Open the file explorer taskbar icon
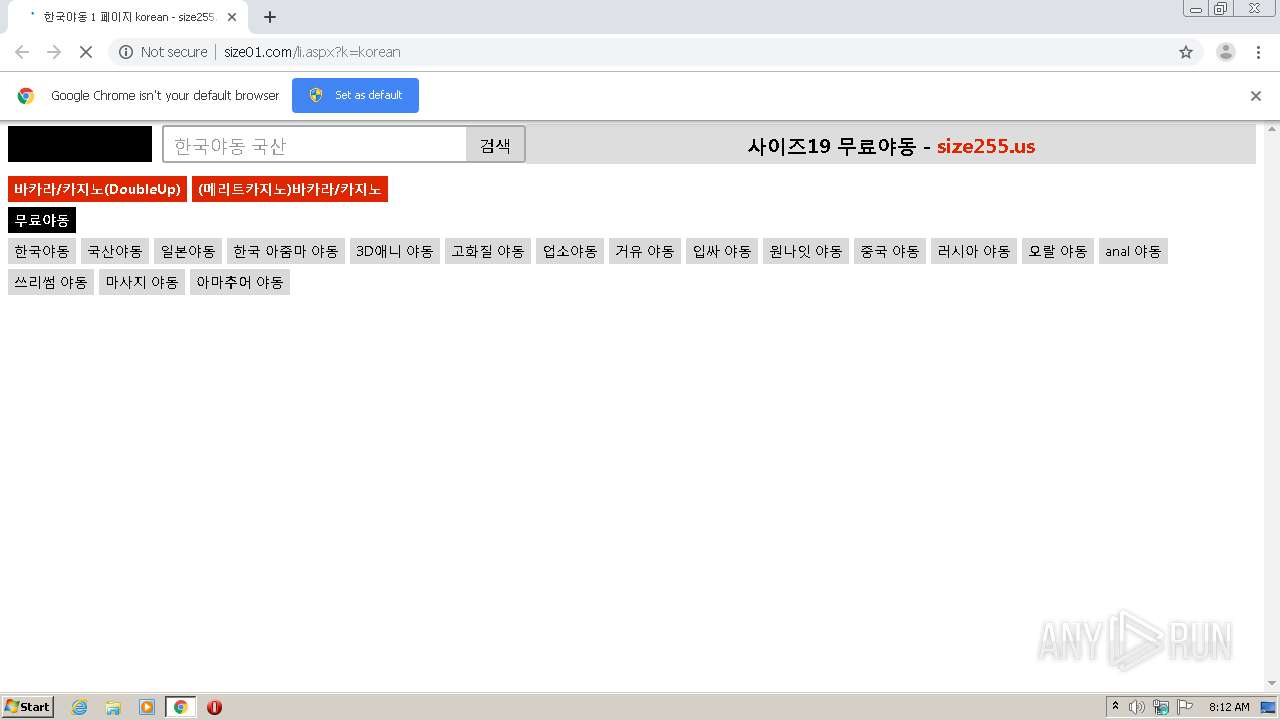 pos(113,707)
